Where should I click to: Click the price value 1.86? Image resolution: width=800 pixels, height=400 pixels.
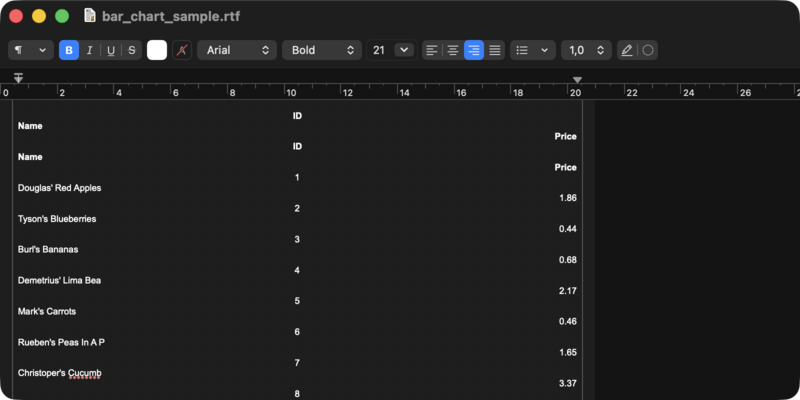point(568,198)
